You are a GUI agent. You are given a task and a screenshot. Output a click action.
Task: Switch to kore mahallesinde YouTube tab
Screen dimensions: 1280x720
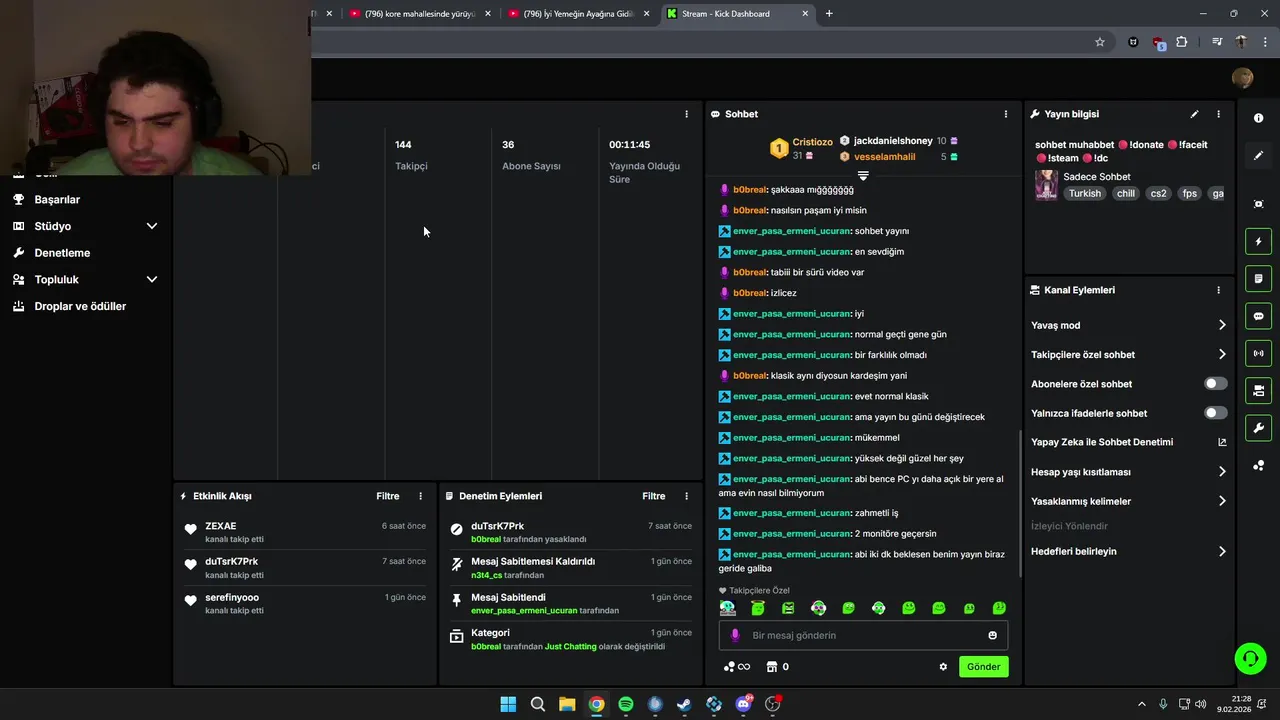(x=420, y=14)
